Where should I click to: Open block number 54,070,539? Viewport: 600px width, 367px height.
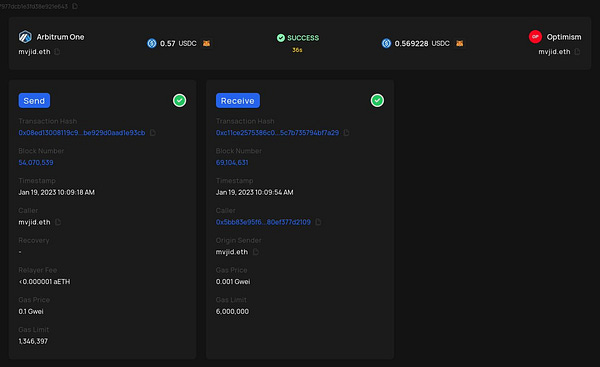click(x=36, y=163)
